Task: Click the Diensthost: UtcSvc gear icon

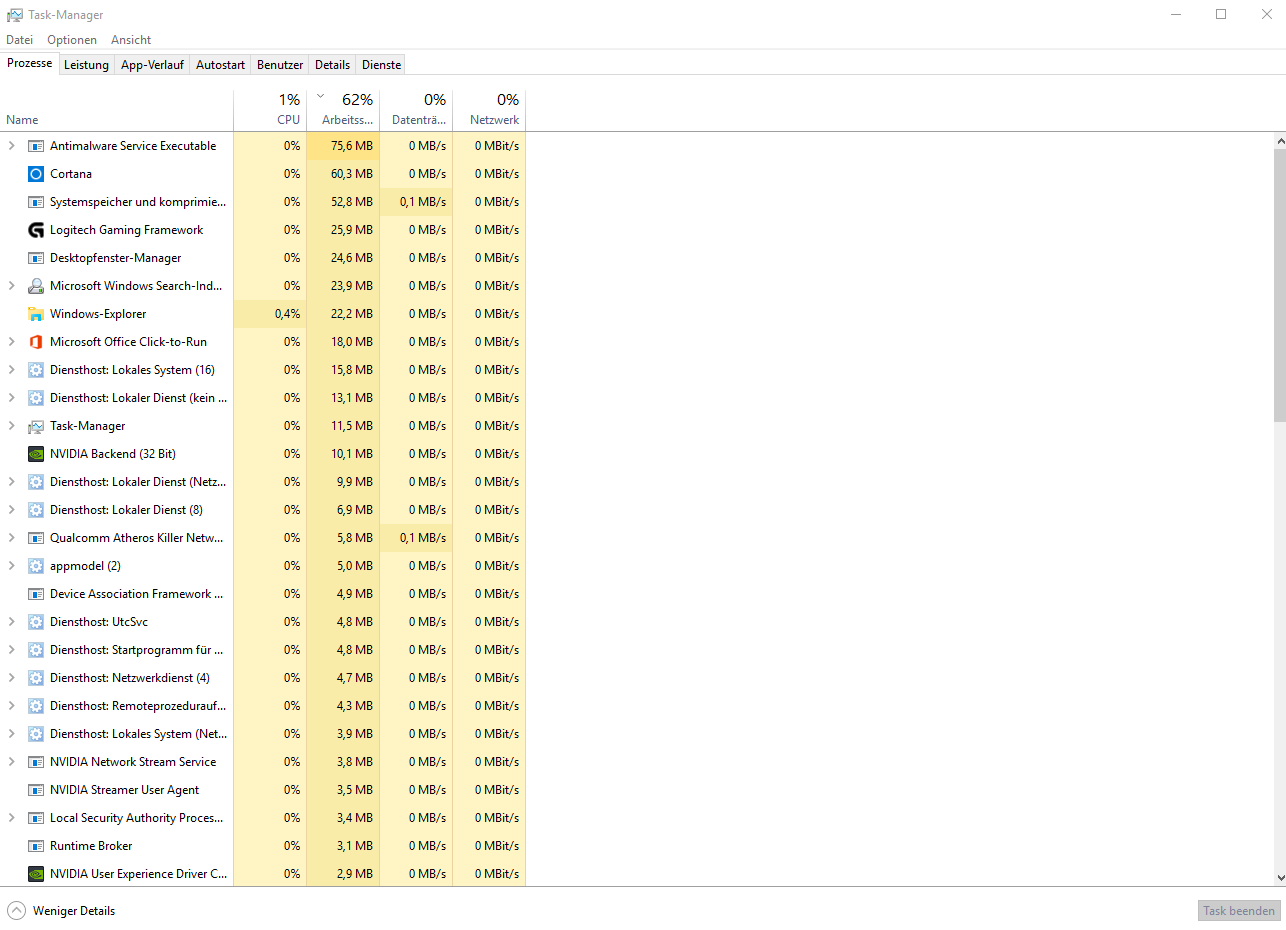Action: (36, 622)
